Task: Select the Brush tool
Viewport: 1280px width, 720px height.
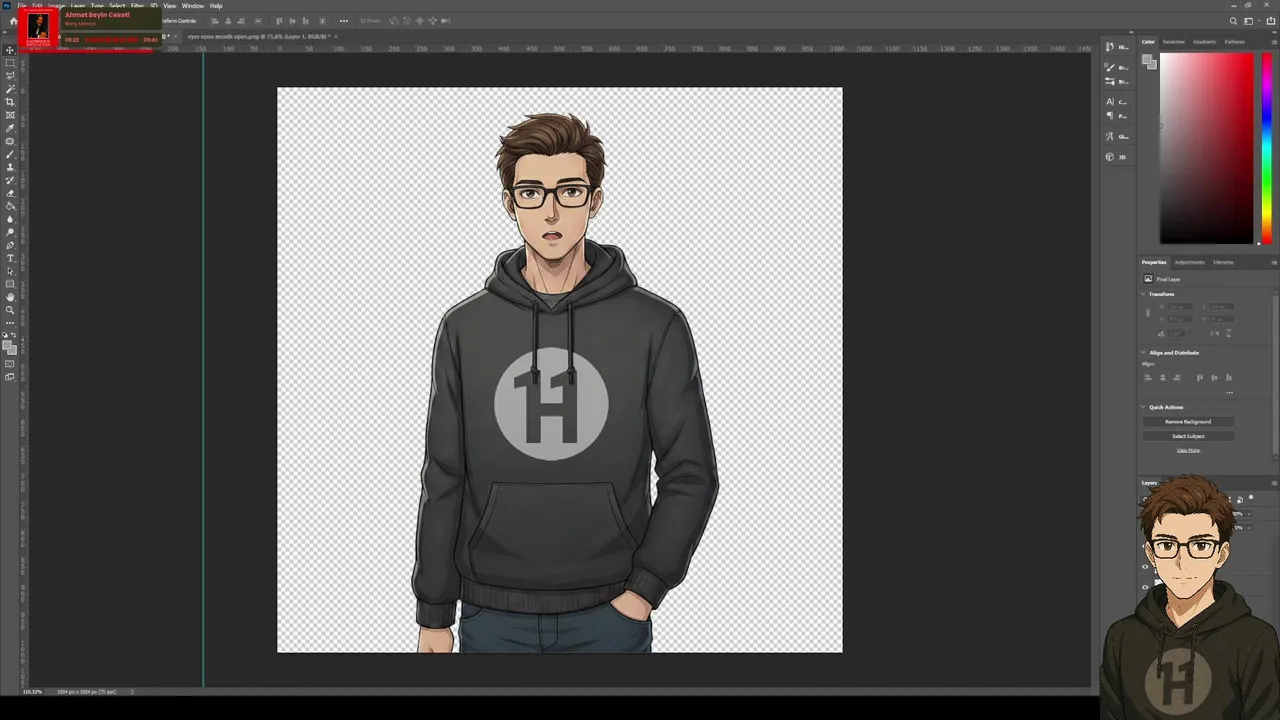Action: tap(11, 154)
